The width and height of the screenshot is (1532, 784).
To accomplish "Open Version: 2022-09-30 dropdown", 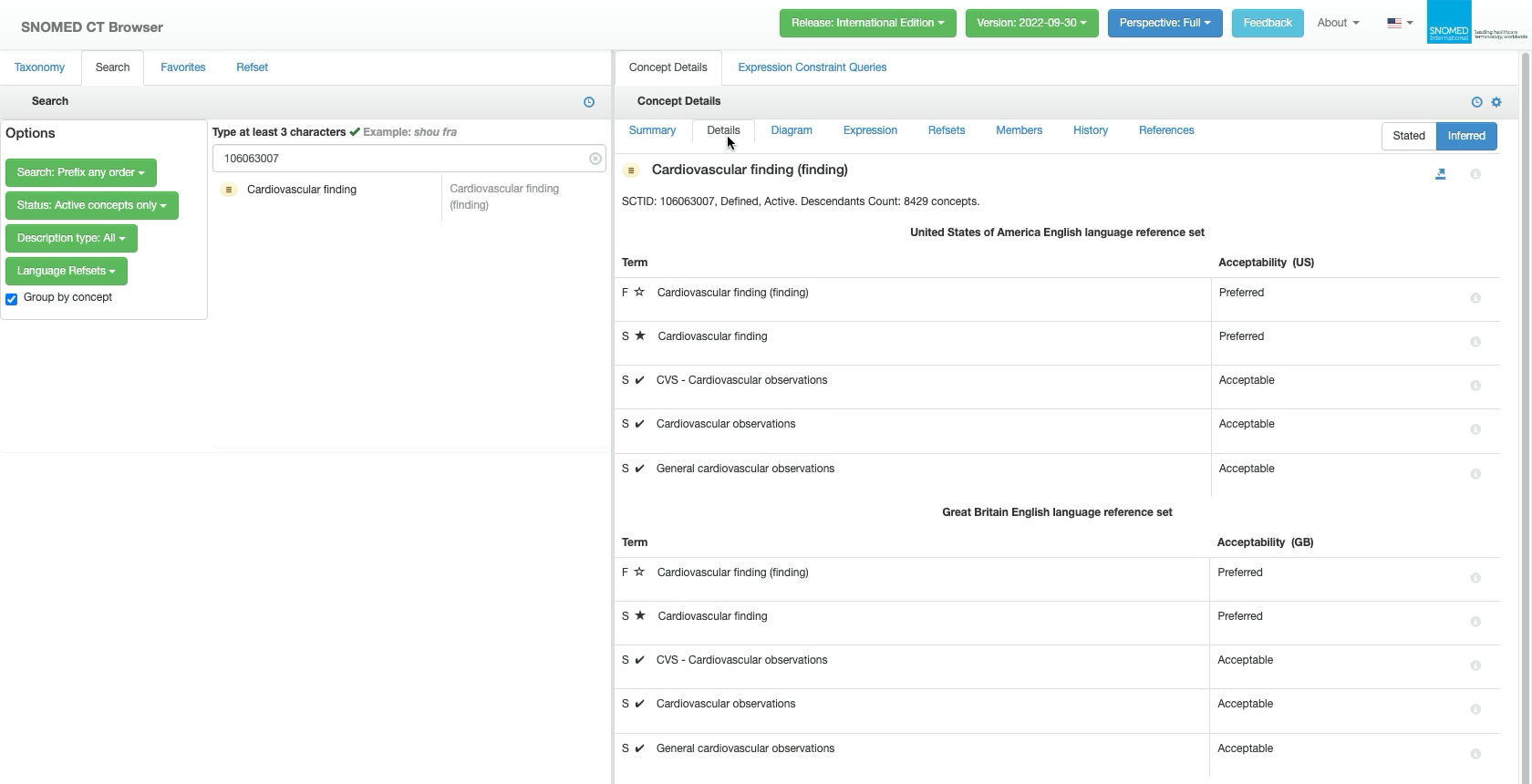I will coord(1031,23).
